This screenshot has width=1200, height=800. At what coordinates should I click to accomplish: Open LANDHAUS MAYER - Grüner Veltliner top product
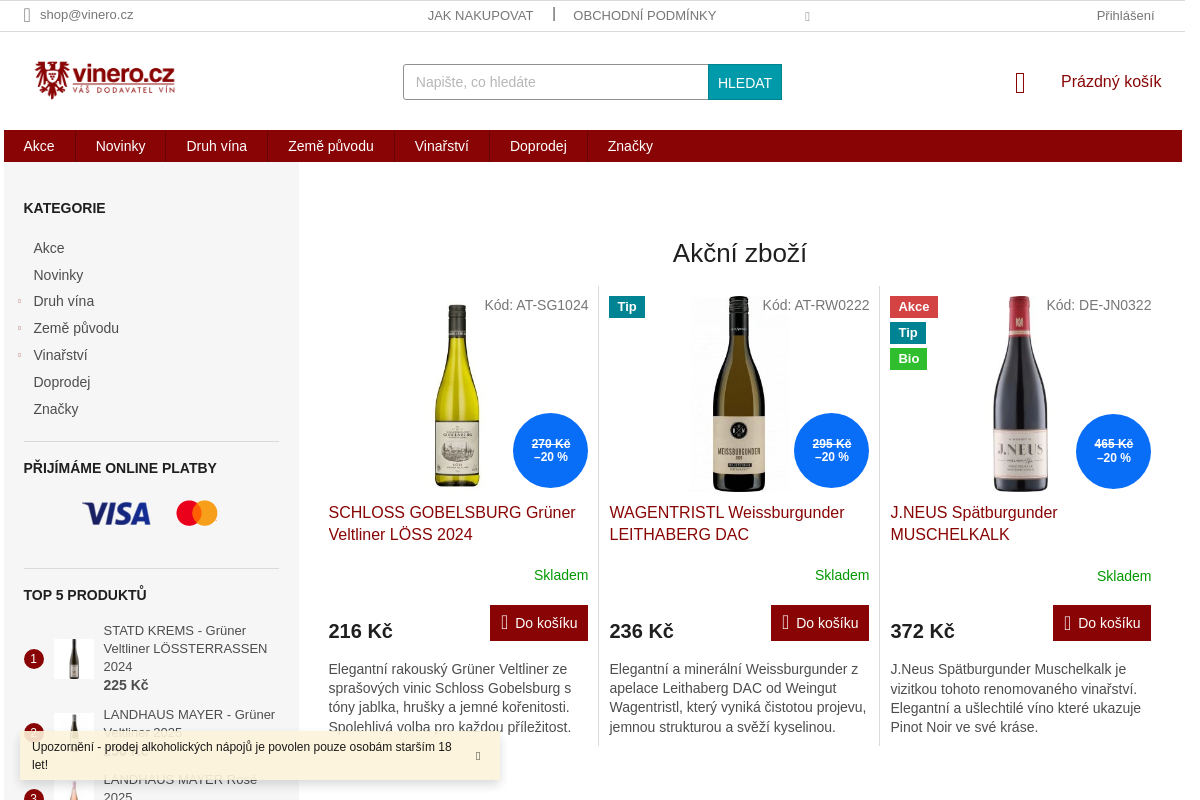[x=189, y=722]
